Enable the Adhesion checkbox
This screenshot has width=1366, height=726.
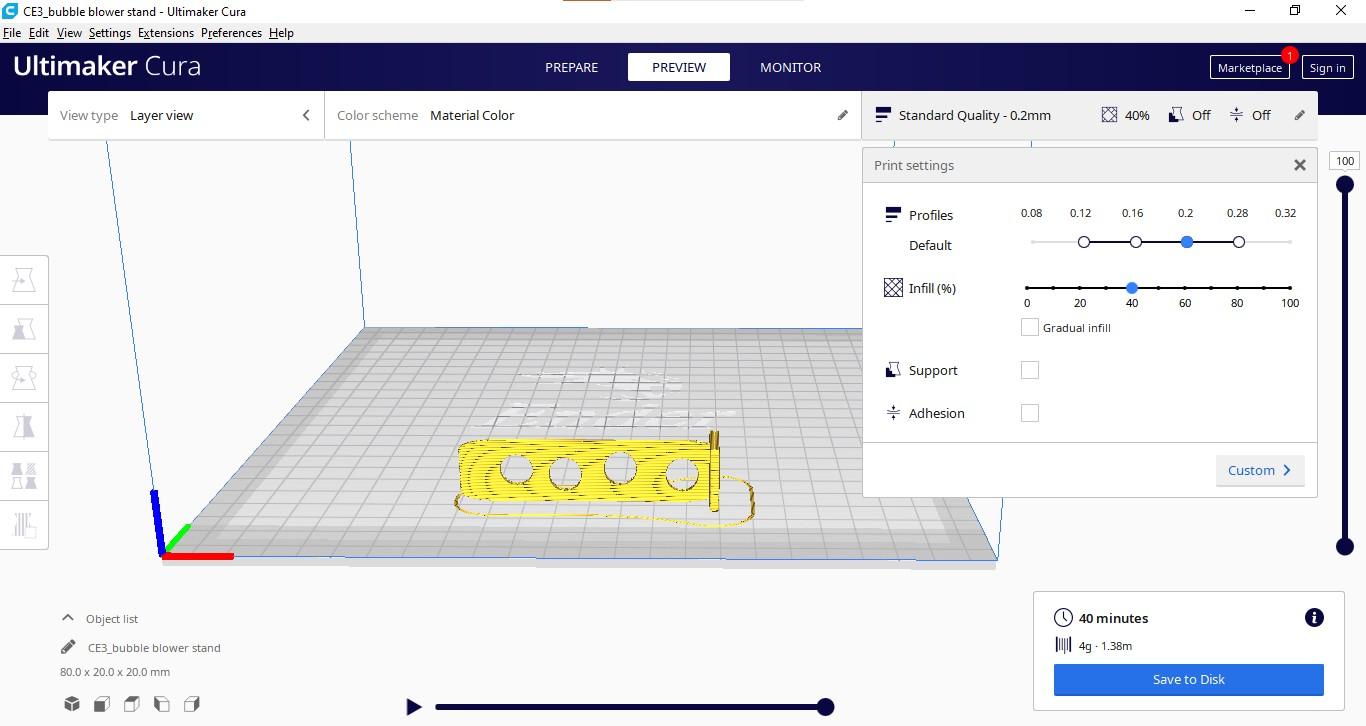[1029, 413]
